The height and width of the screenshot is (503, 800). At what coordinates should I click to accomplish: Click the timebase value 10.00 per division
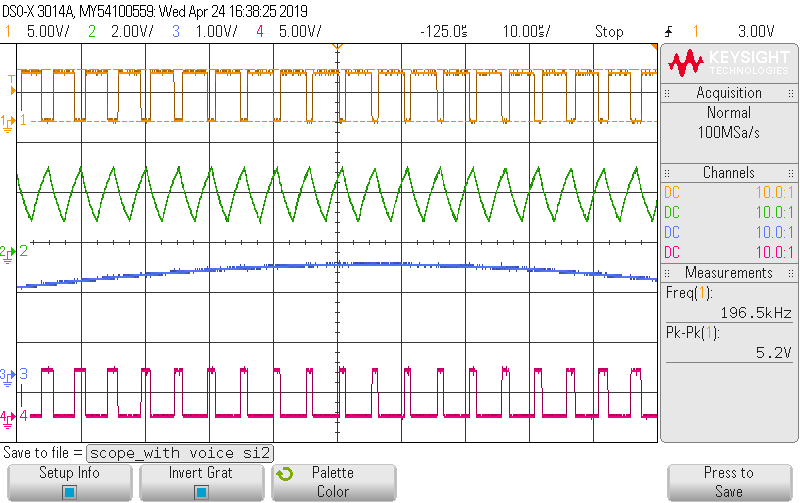tap(527, 32)
